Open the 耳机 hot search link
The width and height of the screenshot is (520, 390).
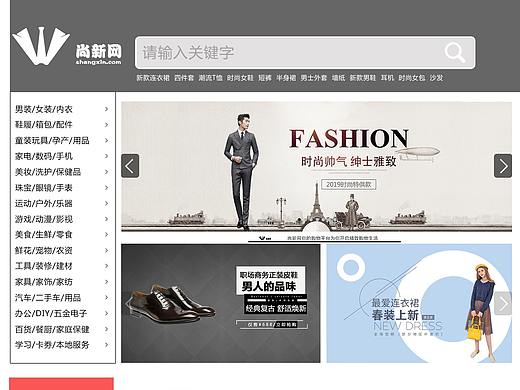coord(387,78)
